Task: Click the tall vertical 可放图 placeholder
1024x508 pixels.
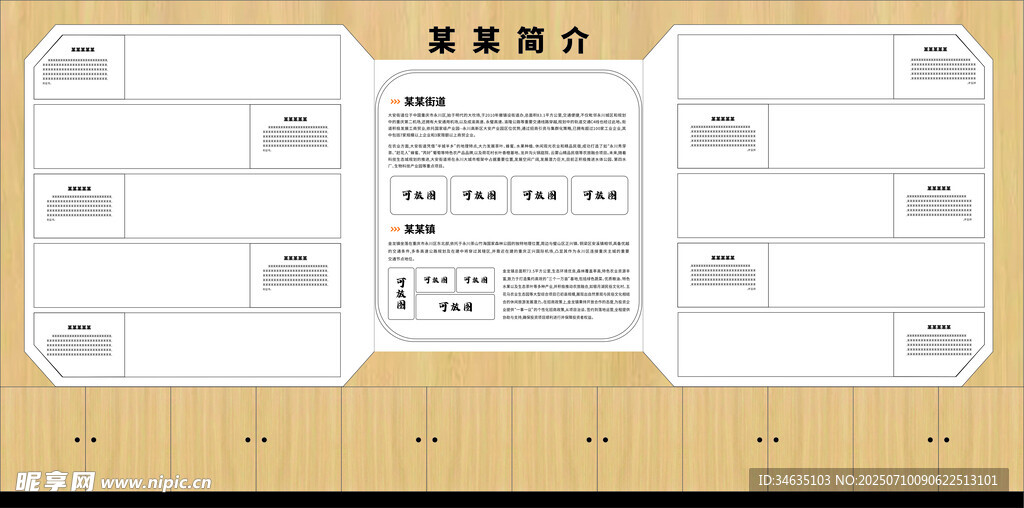Action: point(400,293)
